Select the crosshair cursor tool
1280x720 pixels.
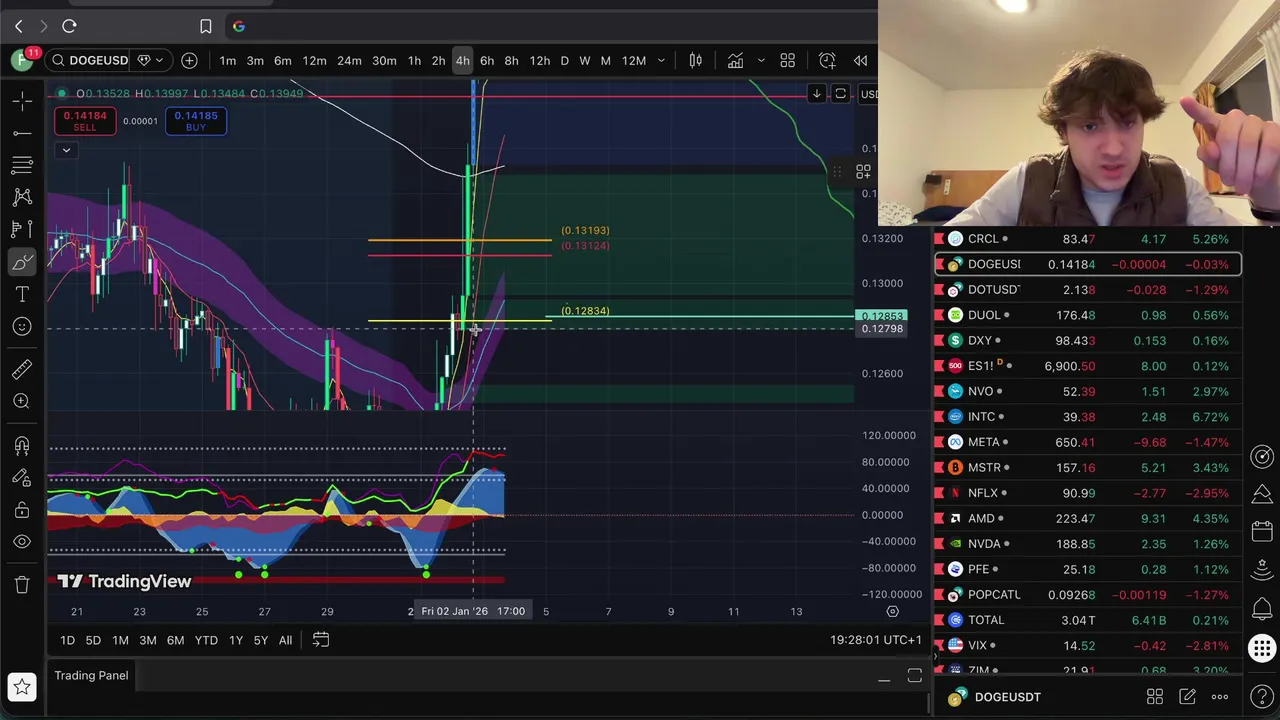click(x=22, y=100)
